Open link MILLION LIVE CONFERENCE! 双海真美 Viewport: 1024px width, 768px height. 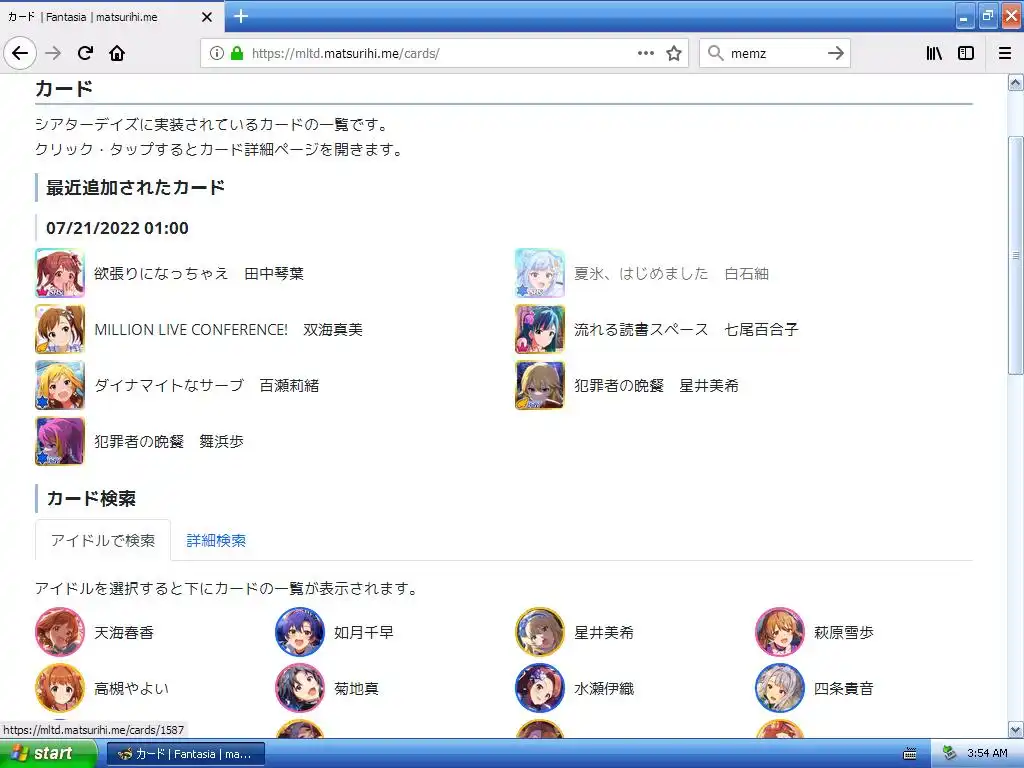click(228, 330)
